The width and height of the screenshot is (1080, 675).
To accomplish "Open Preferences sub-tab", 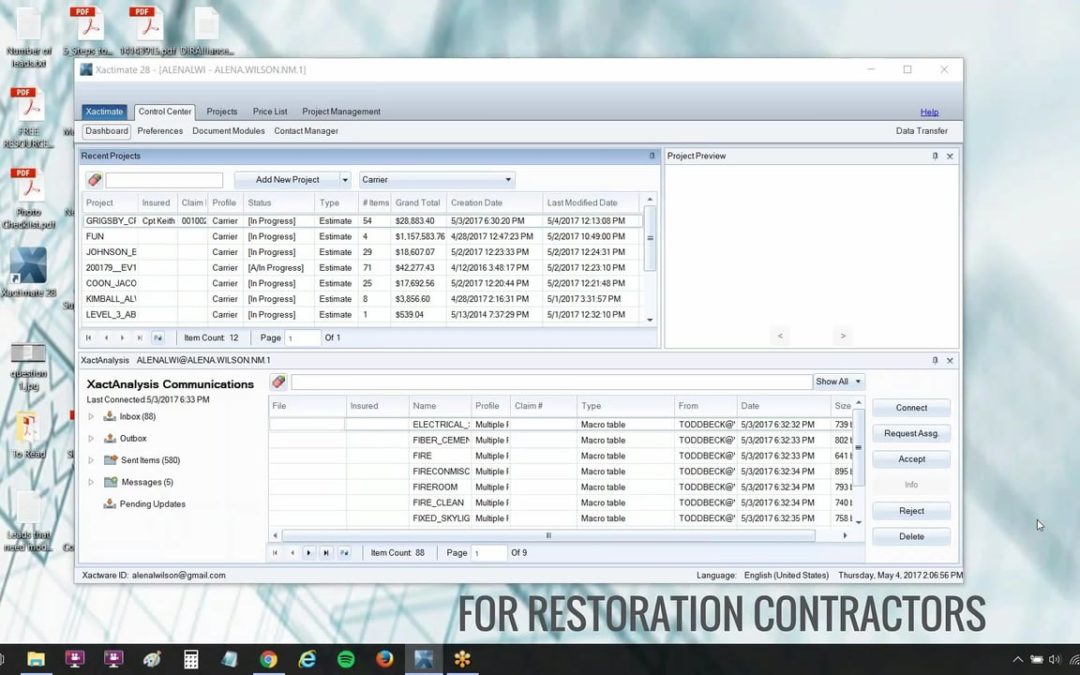I will [x=160, y=131].
